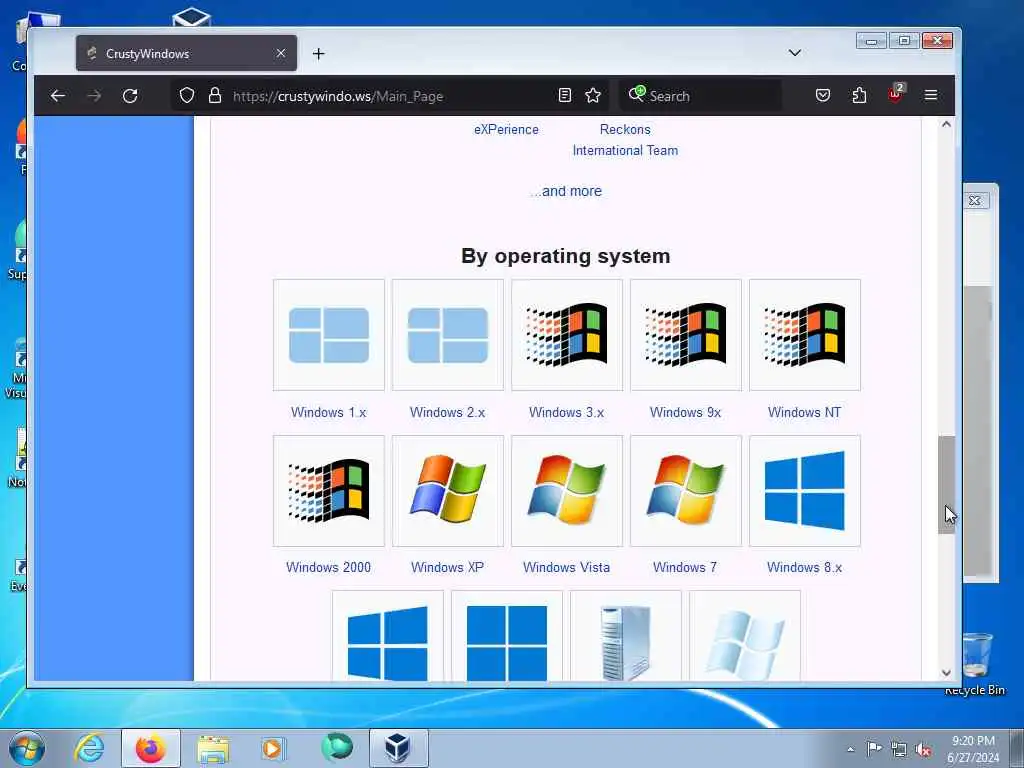Click the Windows 8.x logo thumbnail
This screenshot has width=1024, height=768.
click(805, 490)
